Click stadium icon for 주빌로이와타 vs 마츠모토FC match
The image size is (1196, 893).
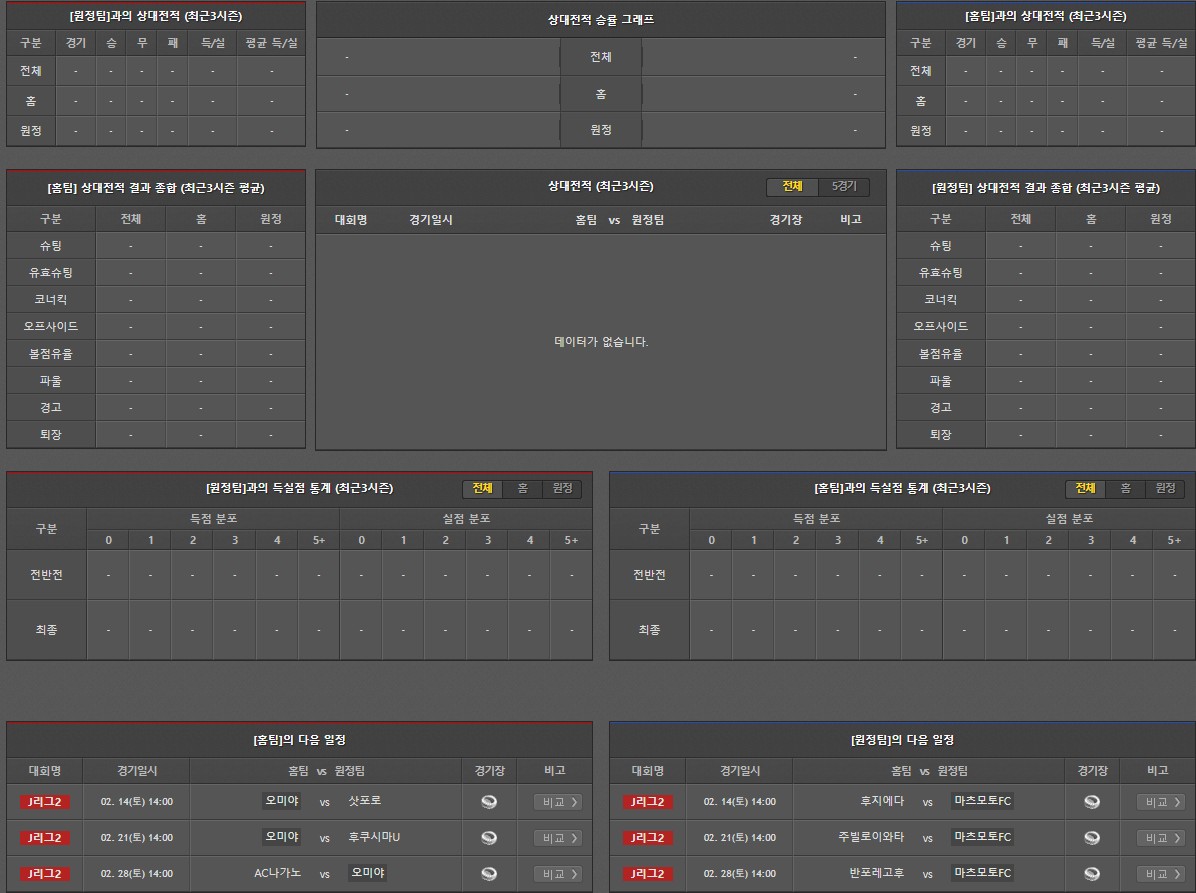1092,838
